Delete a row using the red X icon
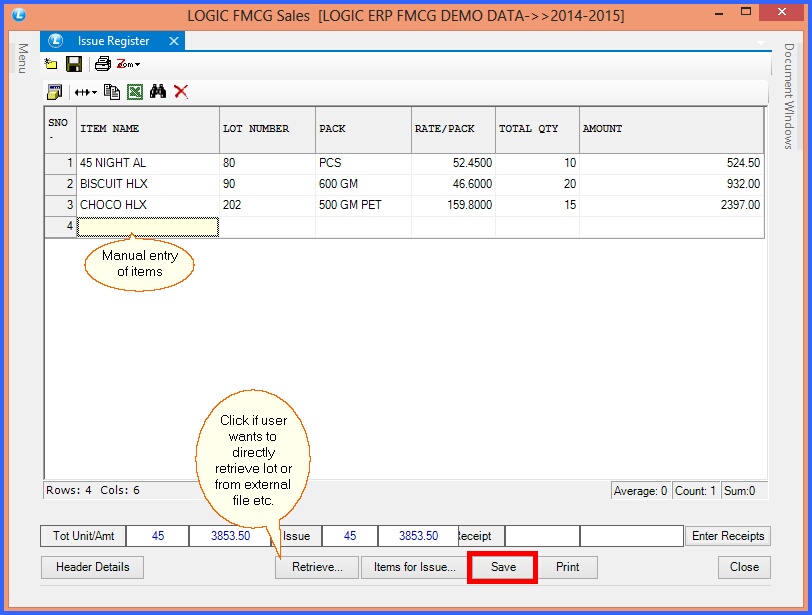The image size is (812, 615). click(182, 91)
